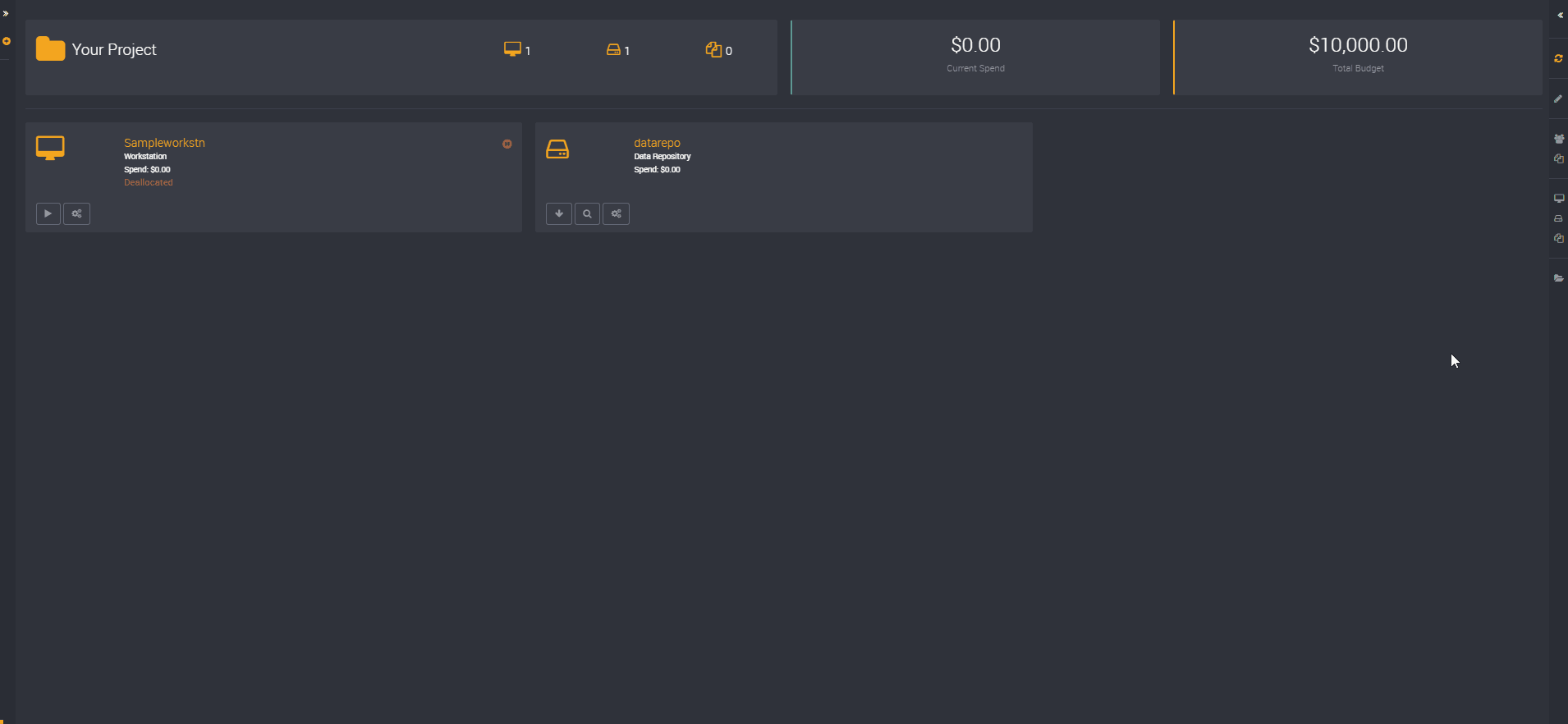Click the Data Repository type label
This screenshot has width=1568, height=724.
pos(663,156)
